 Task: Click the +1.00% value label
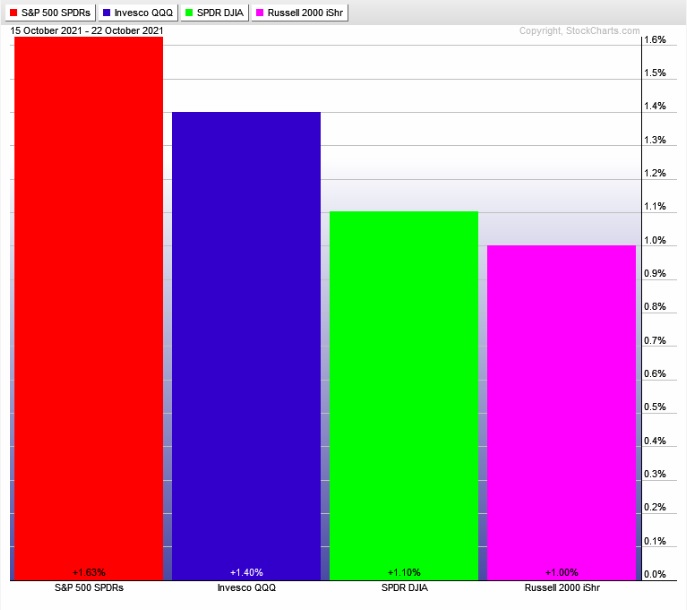[x=562, y=572]
